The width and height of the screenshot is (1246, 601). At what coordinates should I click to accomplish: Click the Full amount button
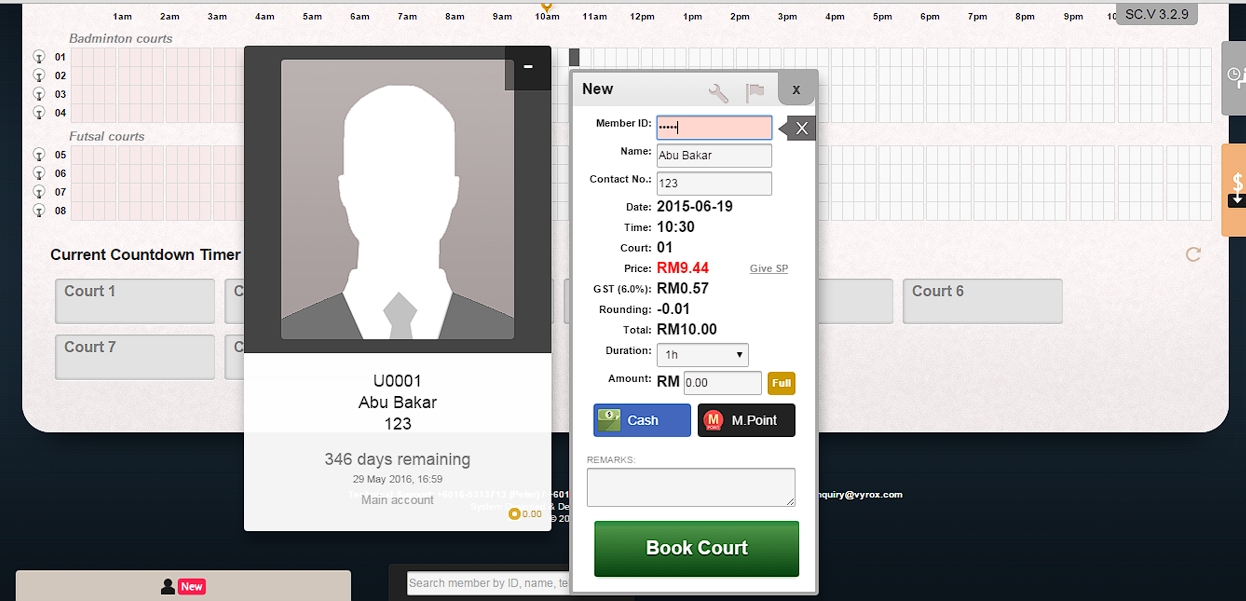click(781, 383)
